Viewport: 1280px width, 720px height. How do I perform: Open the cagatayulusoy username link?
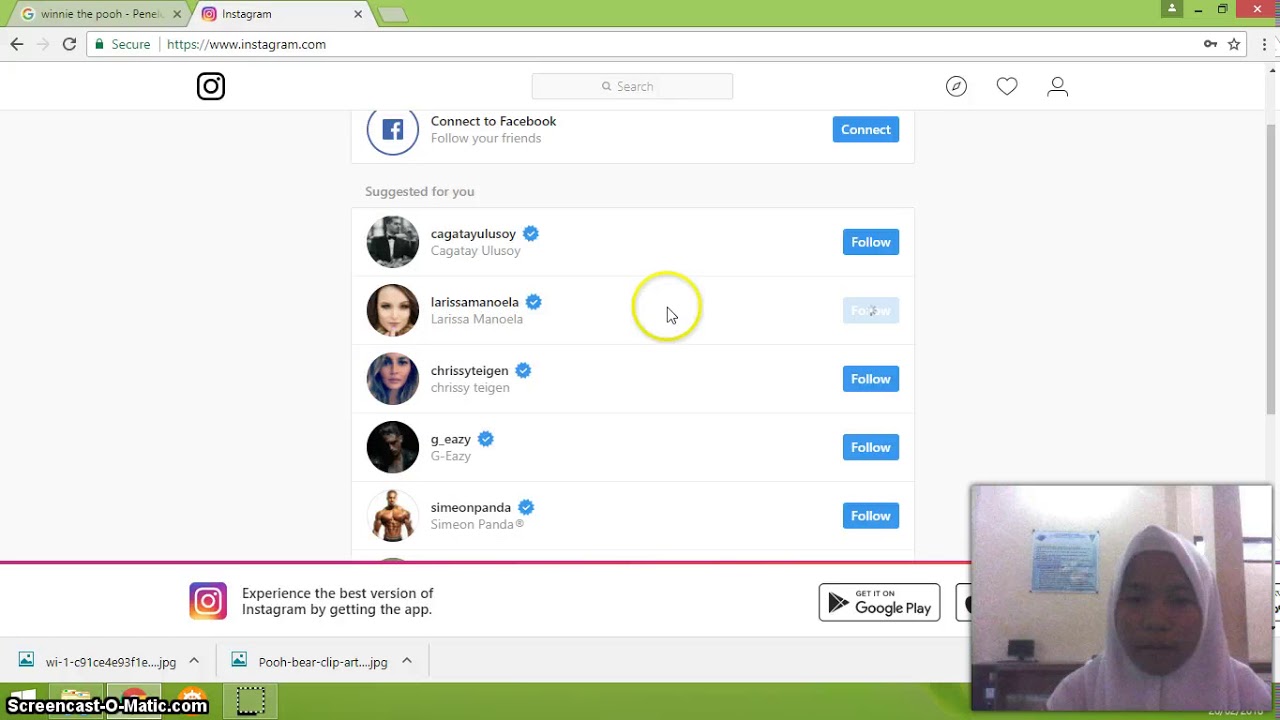[473, 234]
